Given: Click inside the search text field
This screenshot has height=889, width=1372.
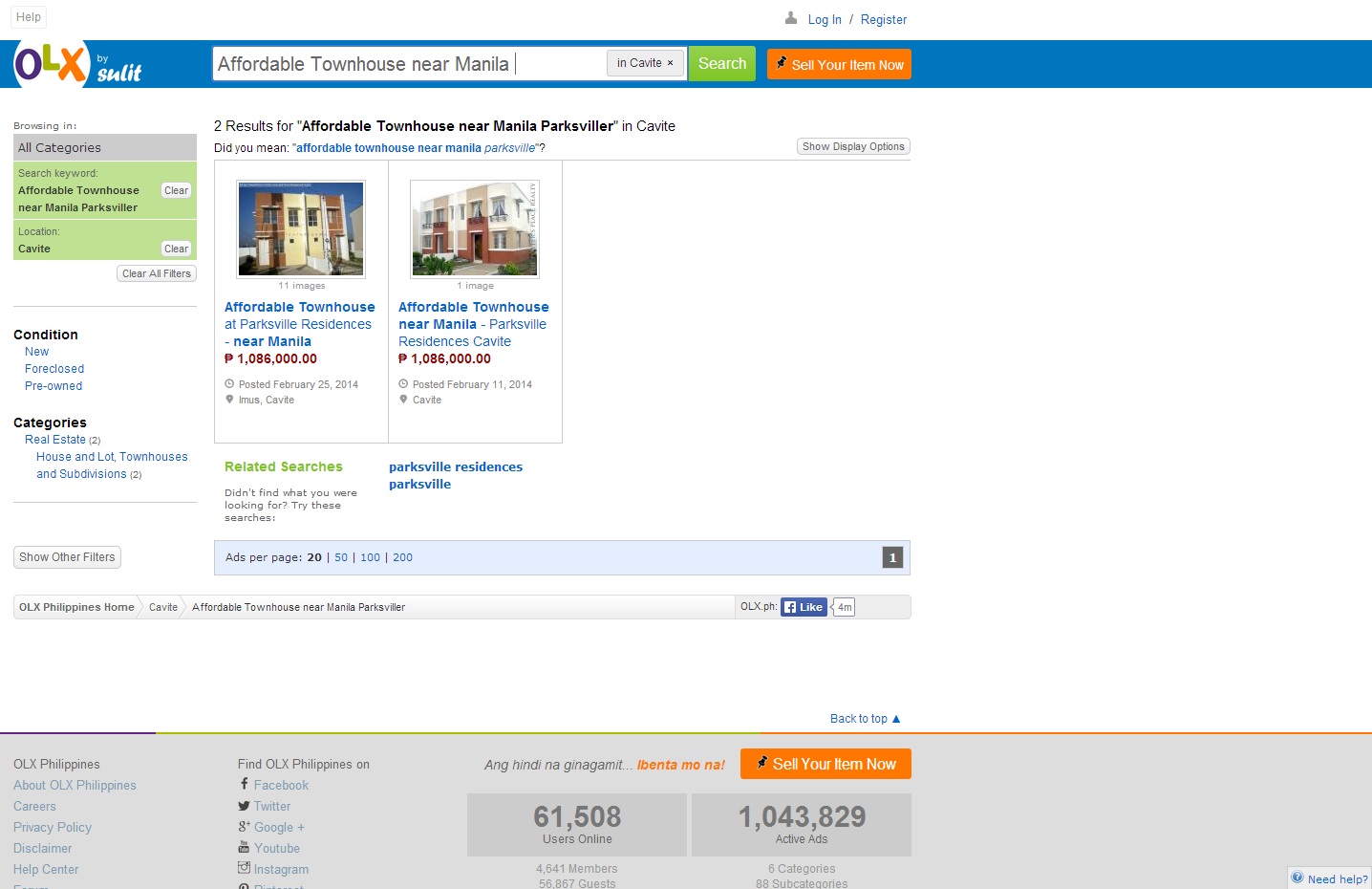Looking at the screenshot, I should pyautogui.click(x=409, y=64).
